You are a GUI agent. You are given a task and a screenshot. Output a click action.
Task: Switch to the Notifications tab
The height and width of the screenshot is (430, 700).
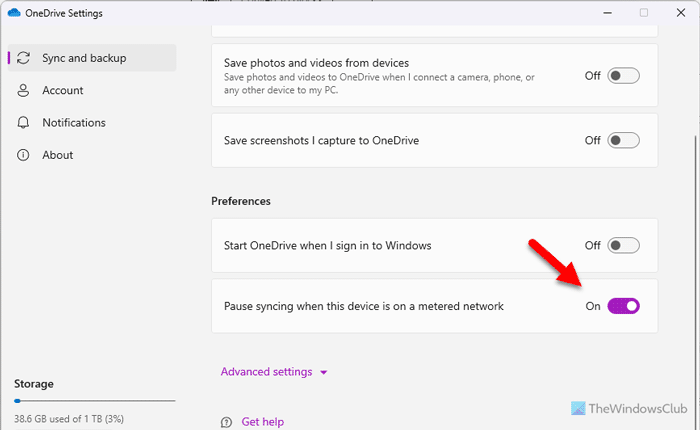(73, 123)
